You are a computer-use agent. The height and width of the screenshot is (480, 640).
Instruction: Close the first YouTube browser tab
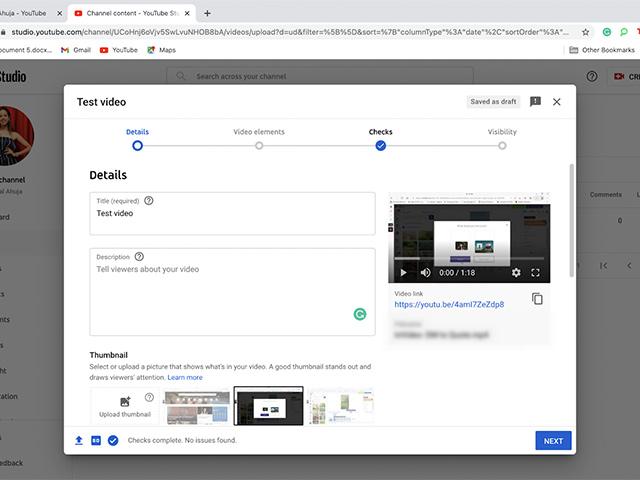pos(60,13)
